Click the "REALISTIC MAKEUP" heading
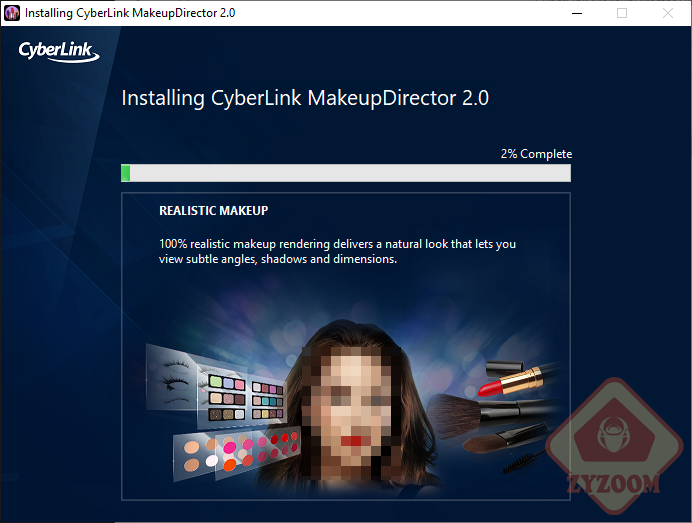 214,211
